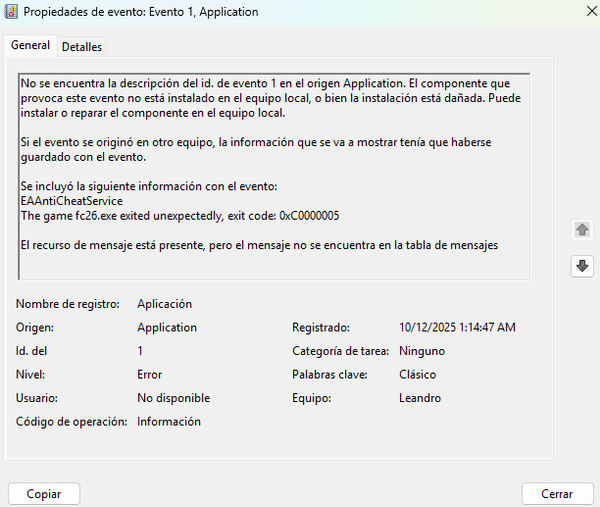This screenshot has height=507, width=600.
Task: Click the Registrado date and time value
Action: pos(457,327)
